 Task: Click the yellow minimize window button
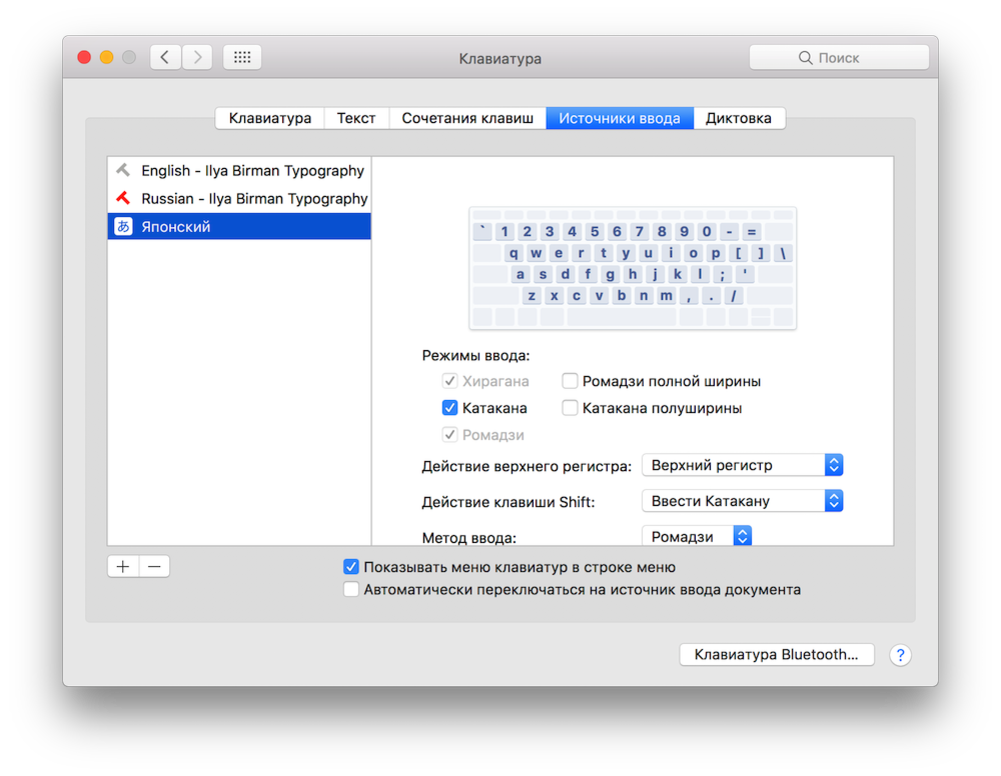[x=107, y=57]
